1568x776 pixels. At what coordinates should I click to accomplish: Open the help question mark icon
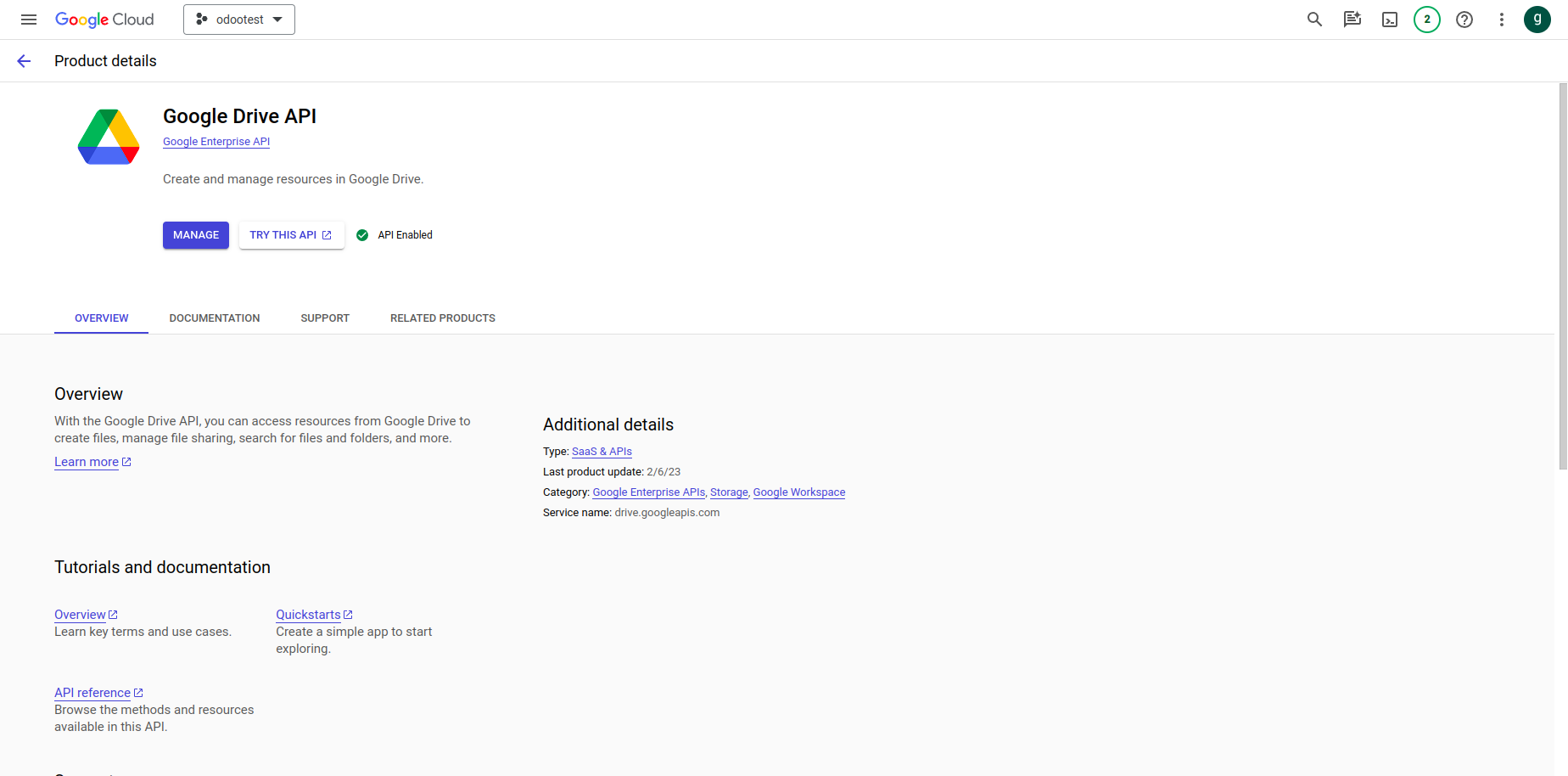1464,20
